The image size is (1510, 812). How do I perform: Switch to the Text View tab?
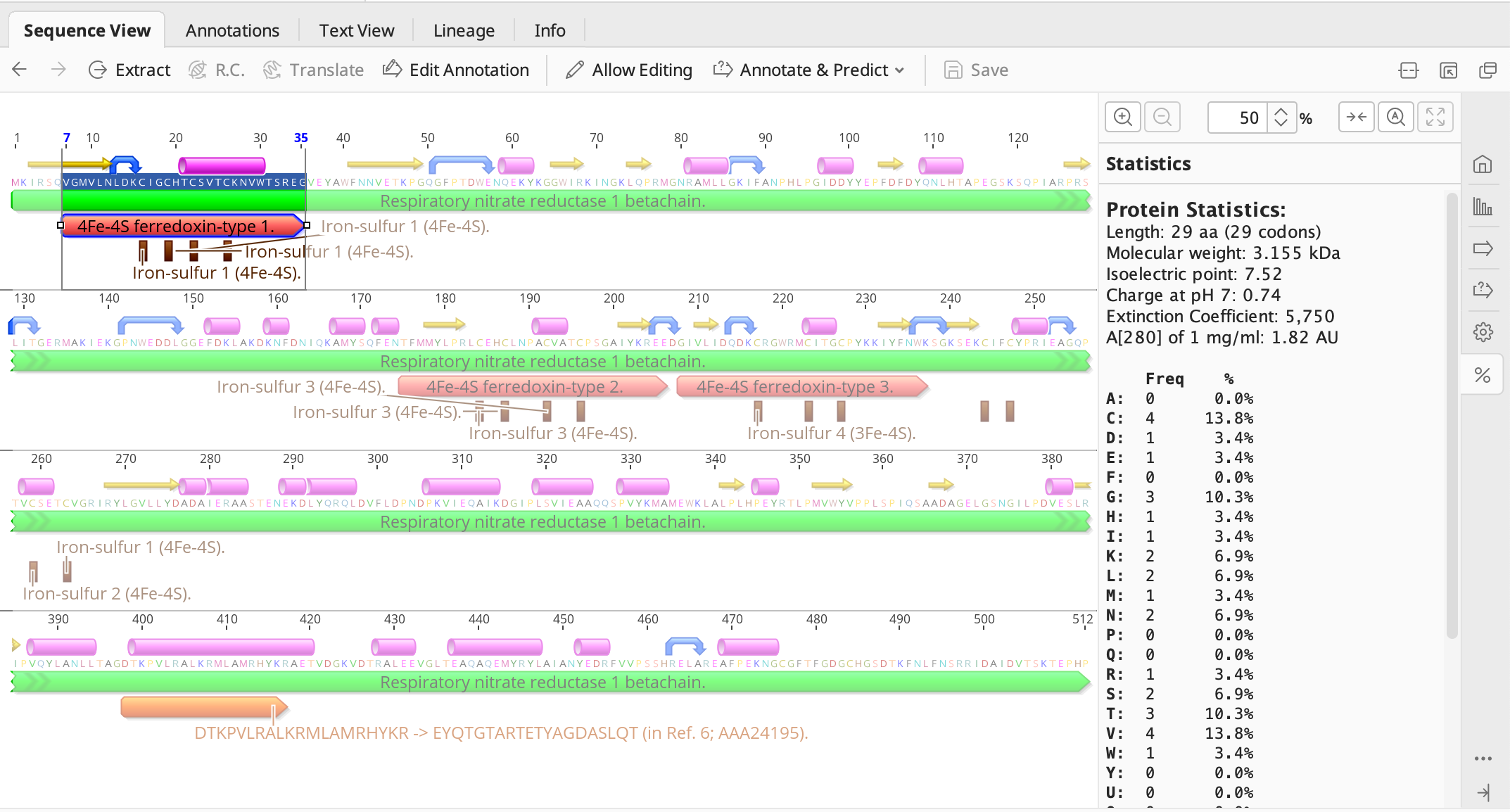tap(356, 30)
